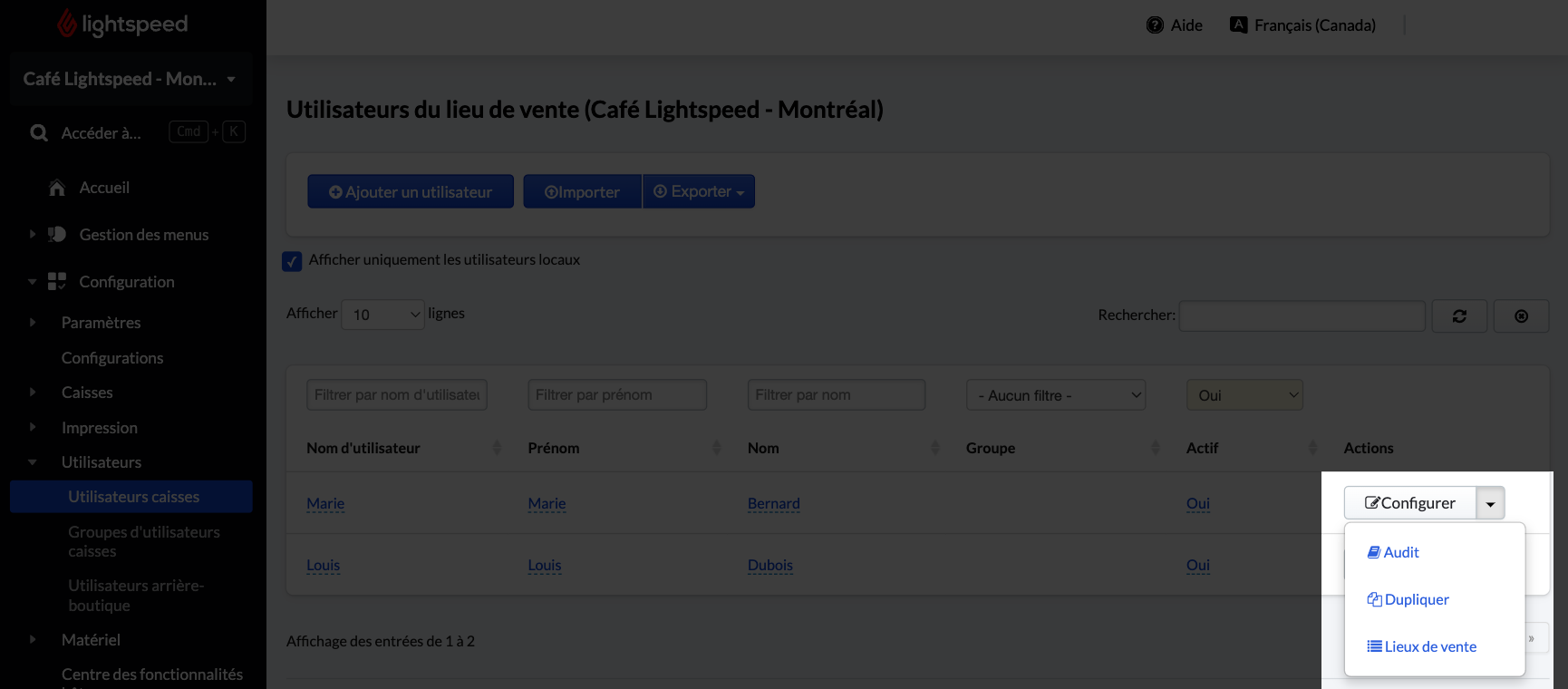Toggle the caret next to Configurer

click(x=1490, y=503)
